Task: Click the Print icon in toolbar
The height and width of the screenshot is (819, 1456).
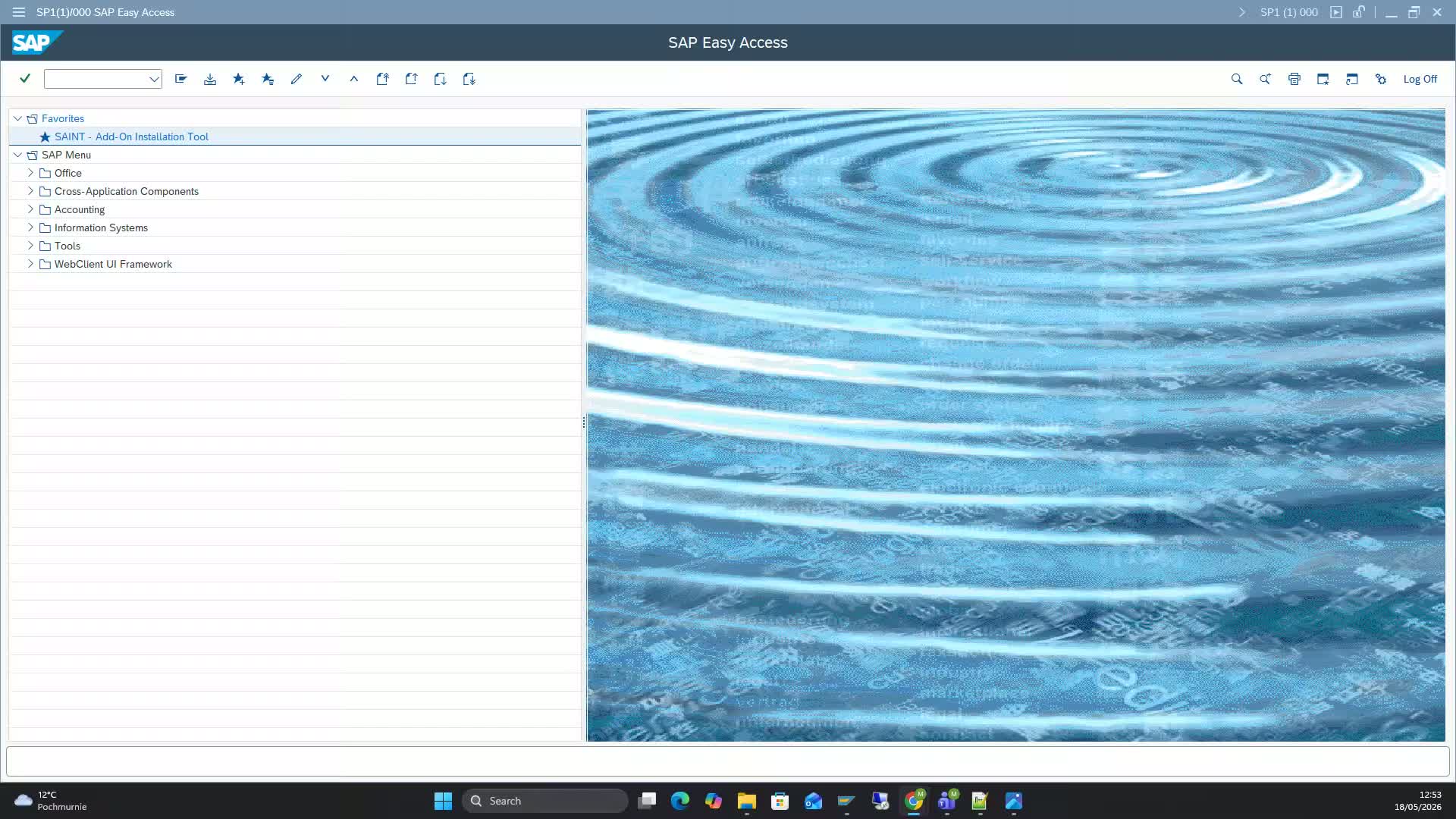Action: 1294,79
